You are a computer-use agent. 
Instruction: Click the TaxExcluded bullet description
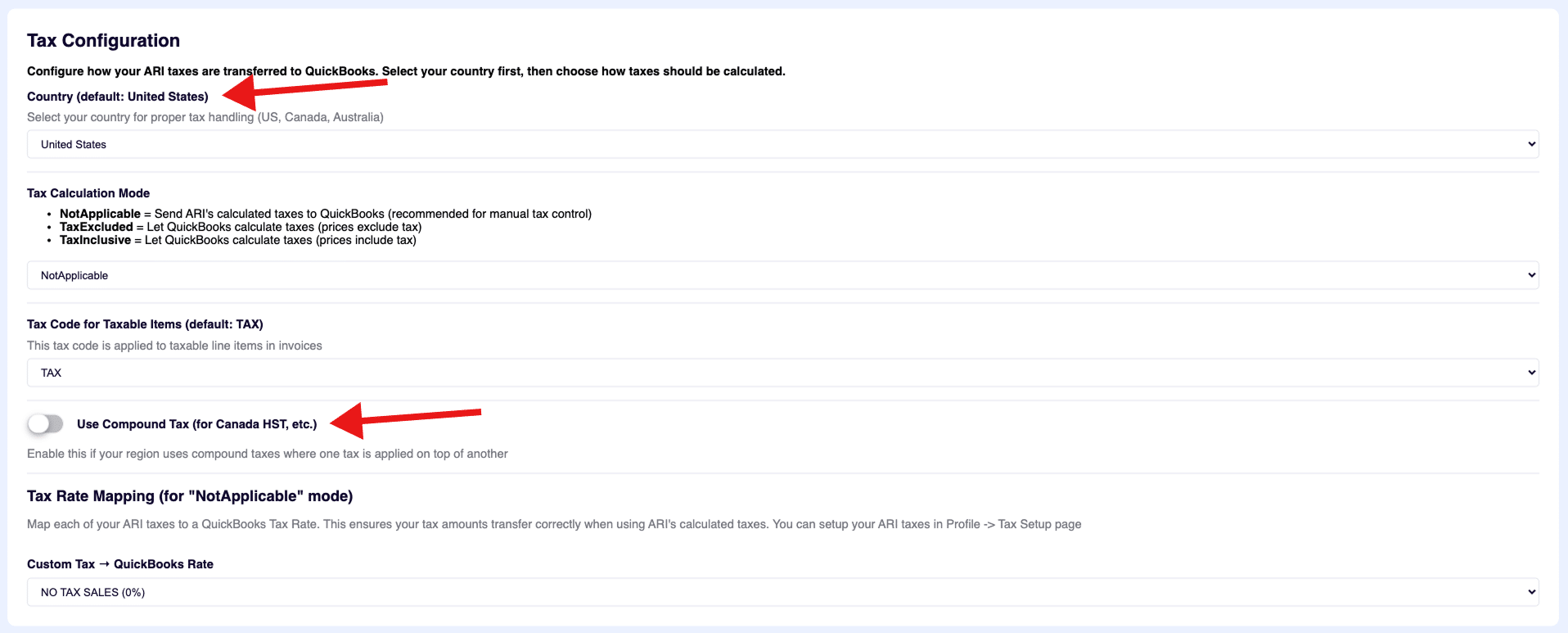point(241,227)
